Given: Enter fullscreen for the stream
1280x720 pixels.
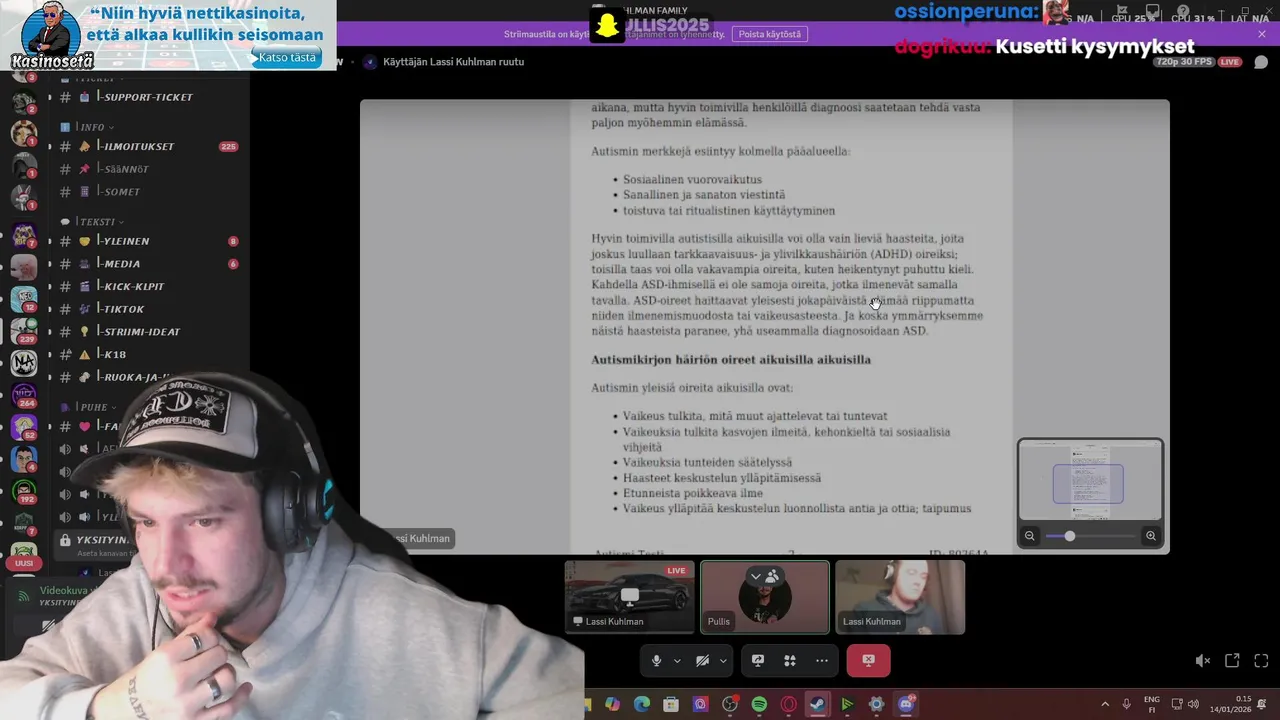Looking at the screenshot, I should (1261, 661).
